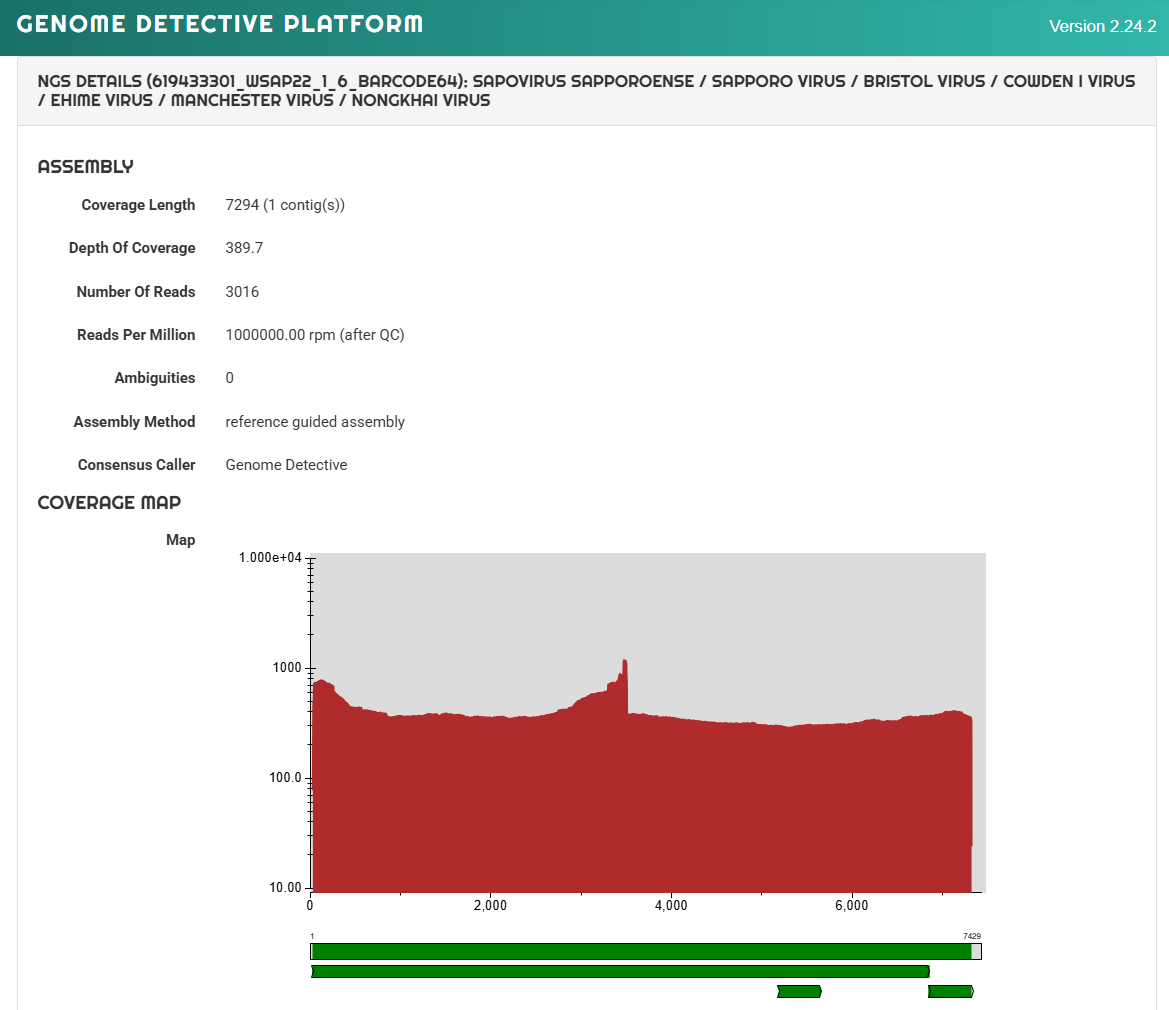The image size is (1169, 1010).
Task: Click the Reads Per Million value
Action: point(315,335)
